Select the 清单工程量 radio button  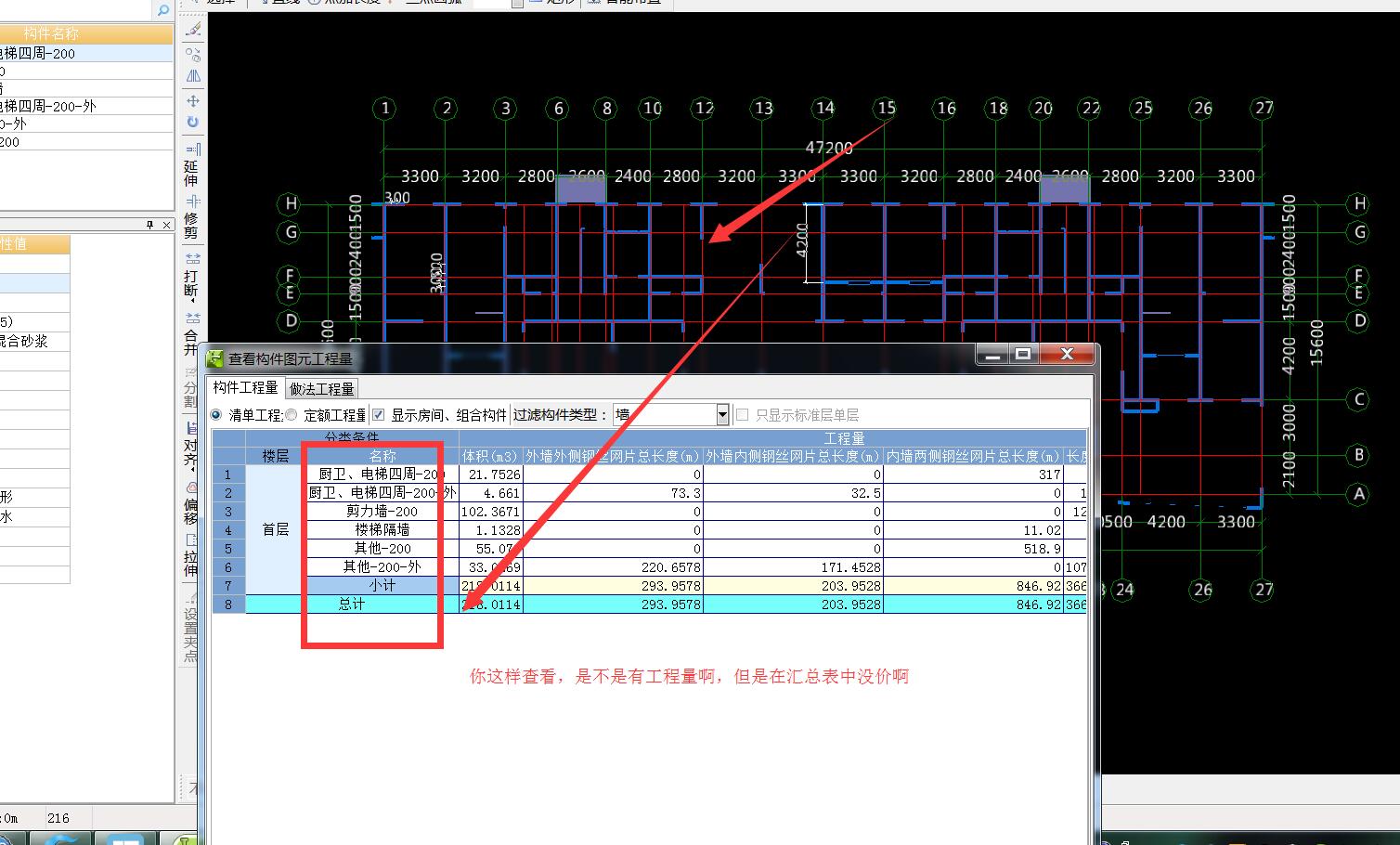[216, 415]
